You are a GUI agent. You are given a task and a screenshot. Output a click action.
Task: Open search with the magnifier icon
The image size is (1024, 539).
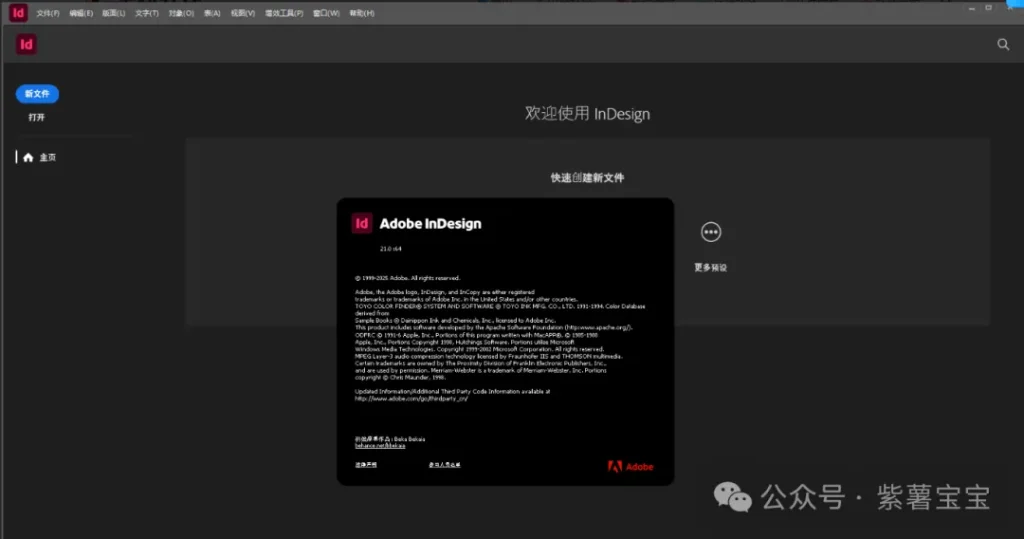(1003, 45)
